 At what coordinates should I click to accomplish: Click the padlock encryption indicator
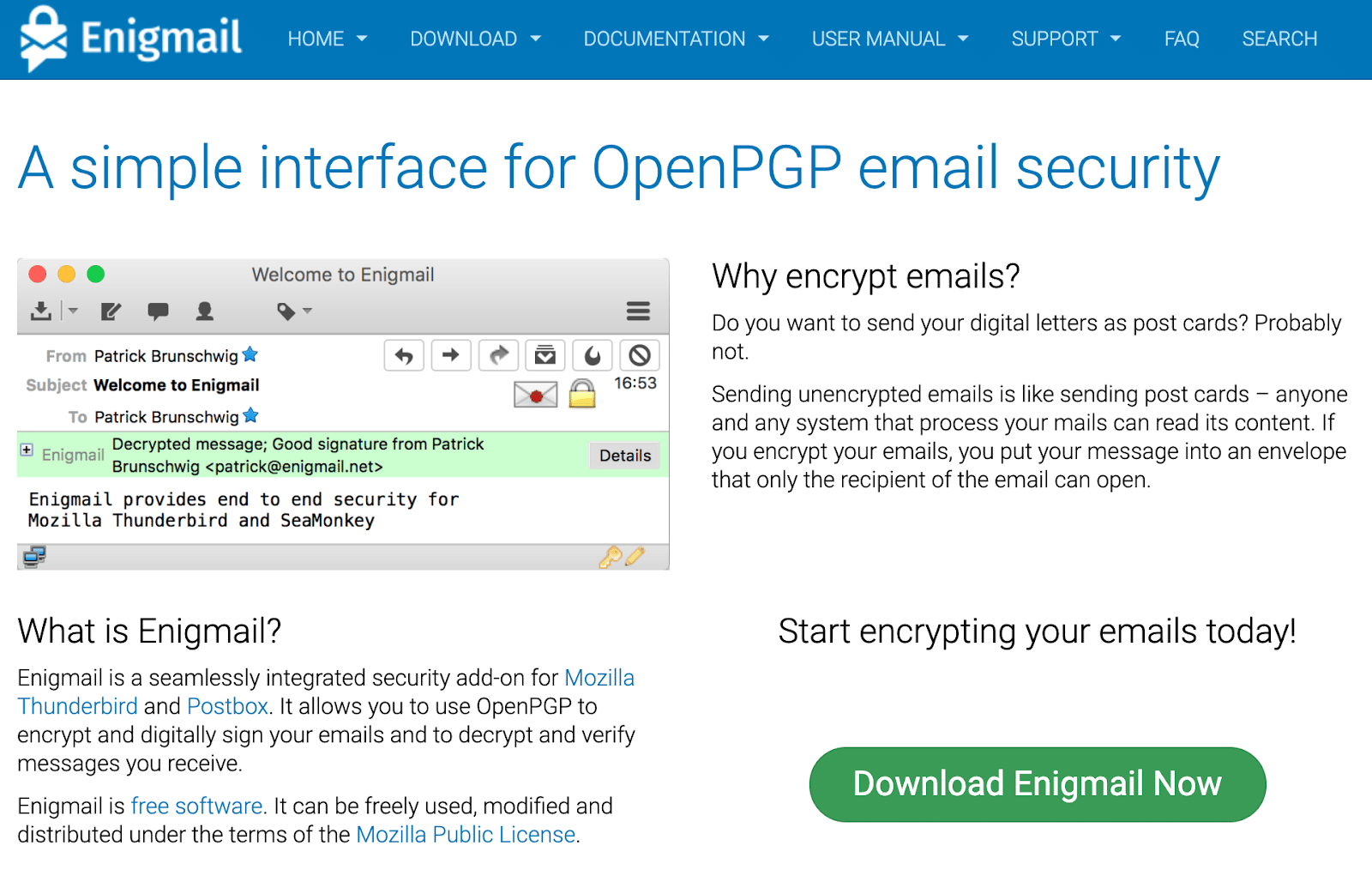point(582,393)
